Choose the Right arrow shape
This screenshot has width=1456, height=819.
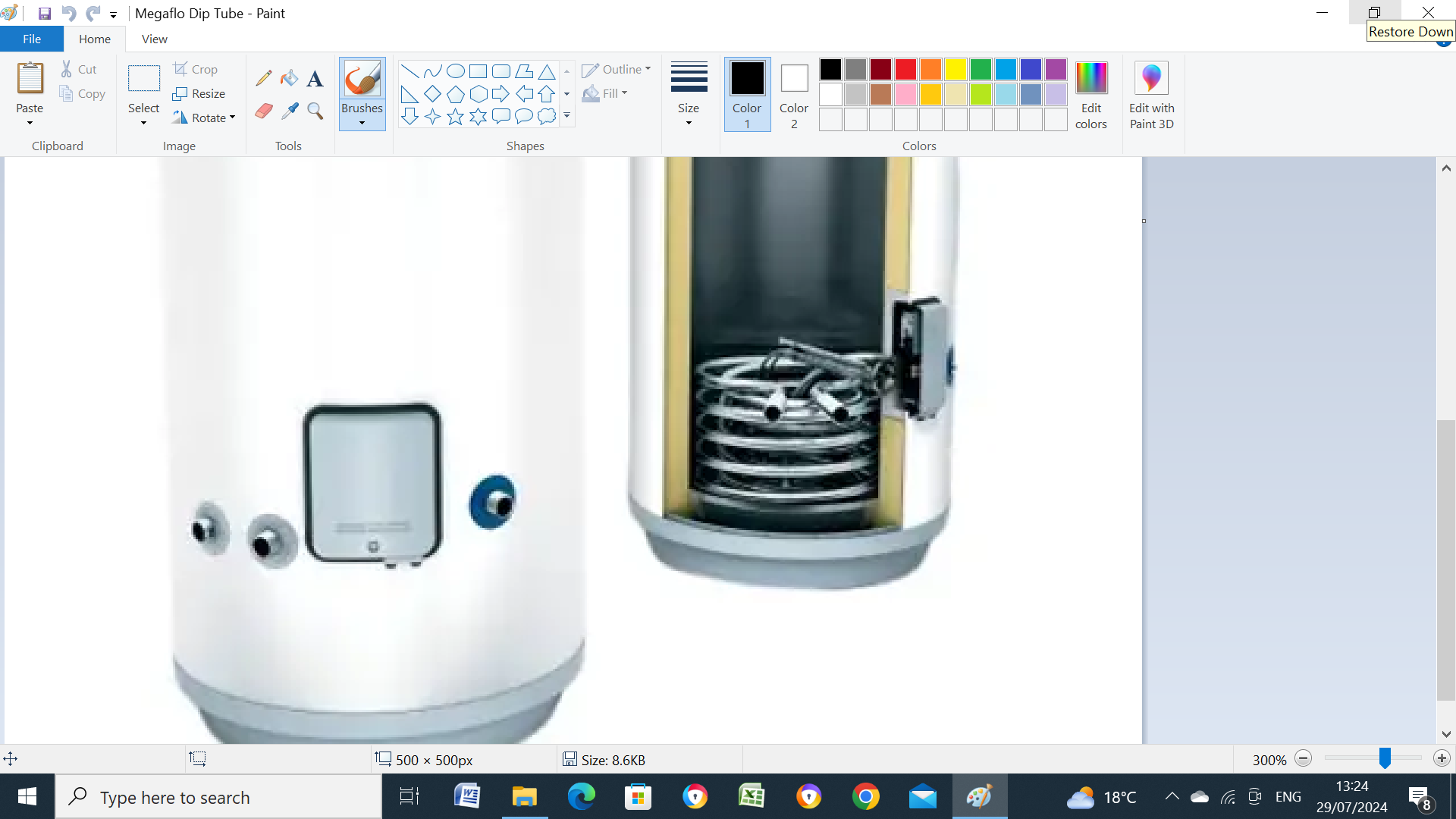point(500,94)
